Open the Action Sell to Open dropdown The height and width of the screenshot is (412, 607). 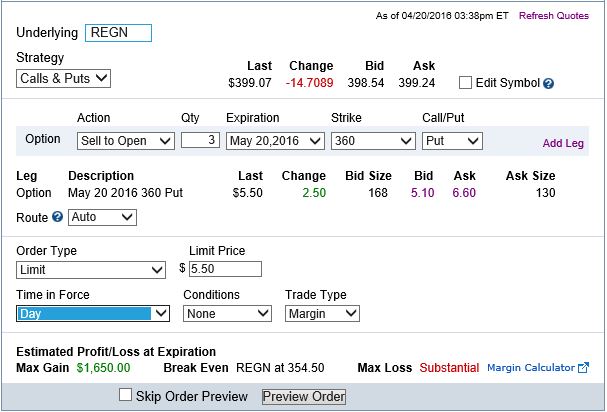(x=126, y=141)
